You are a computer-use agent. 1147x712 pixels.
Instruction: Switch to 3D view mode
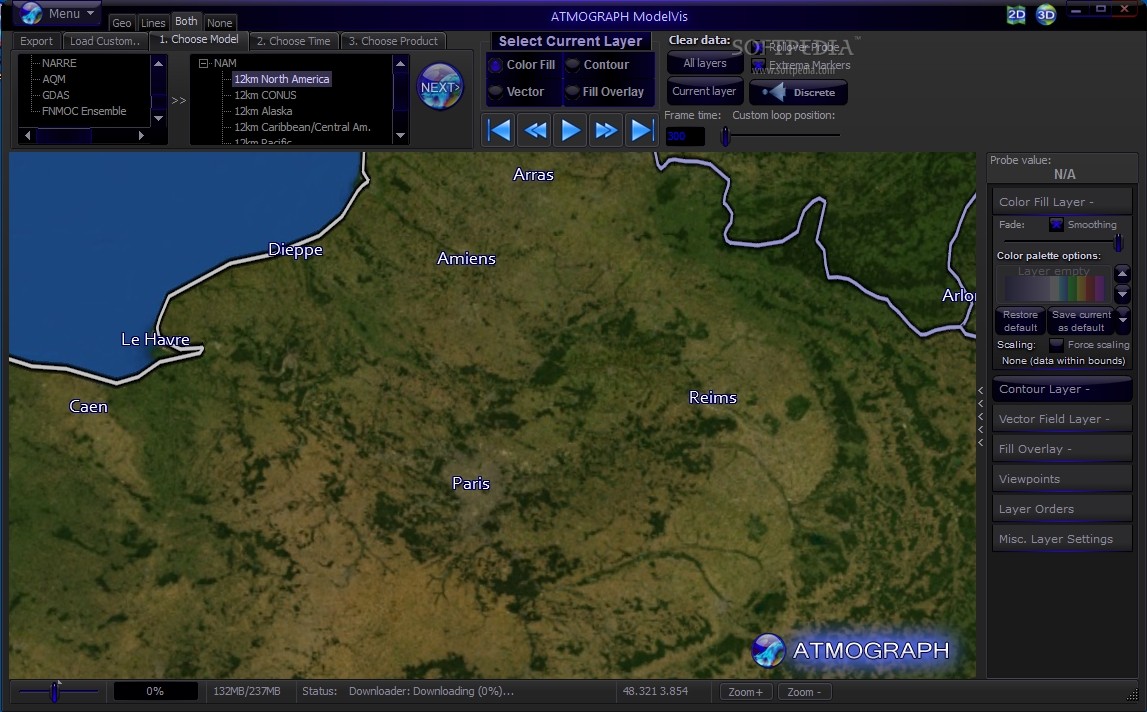(1046, 15)
